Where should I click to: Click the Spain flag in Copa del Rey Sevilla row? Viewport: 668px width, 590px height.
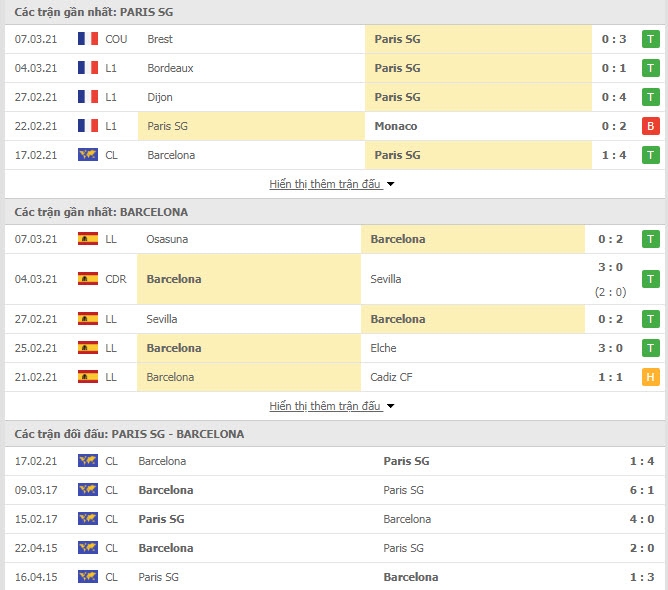click(x=88, y=279)
